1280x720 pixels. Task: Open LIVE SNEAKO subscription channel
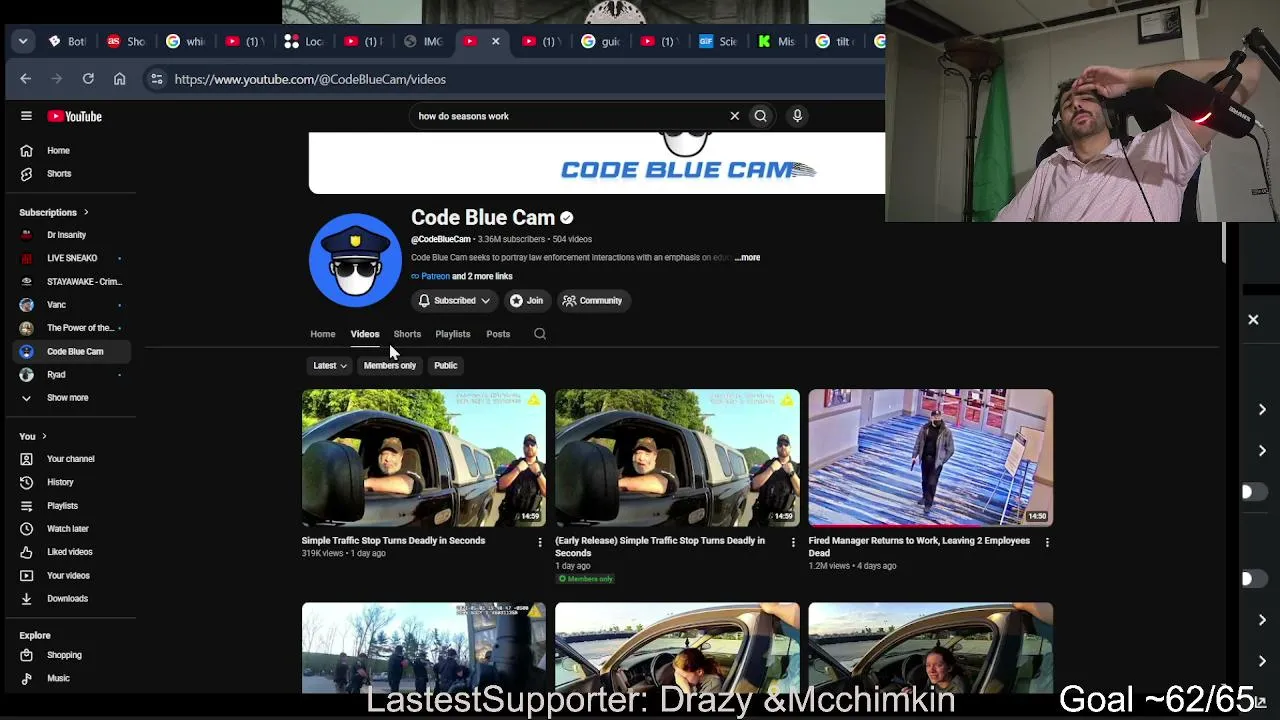72,259
